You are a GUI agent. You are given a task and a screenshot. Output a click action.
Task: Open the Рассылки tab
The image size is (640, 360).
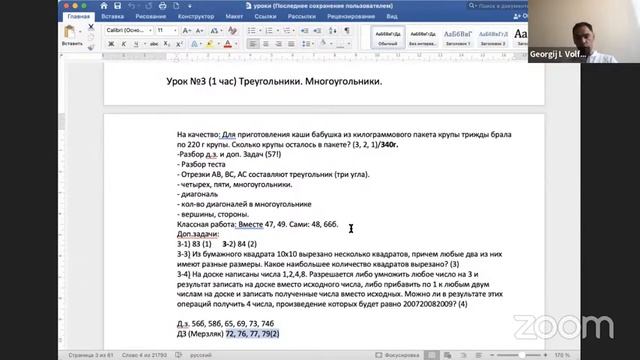(x=302, y=17)
